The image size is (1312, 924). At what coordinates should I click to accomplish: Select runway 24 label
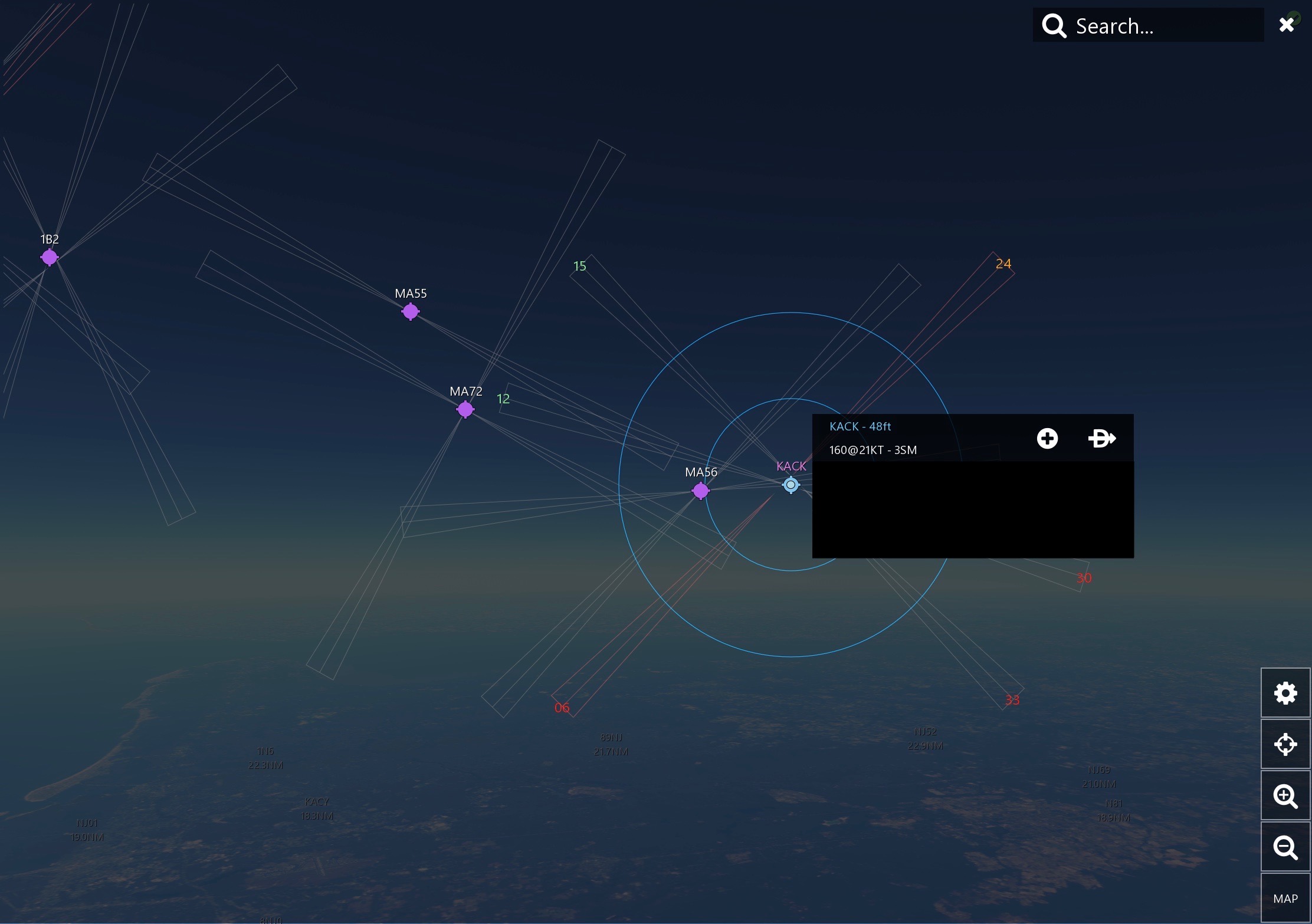pos(1003,264)
